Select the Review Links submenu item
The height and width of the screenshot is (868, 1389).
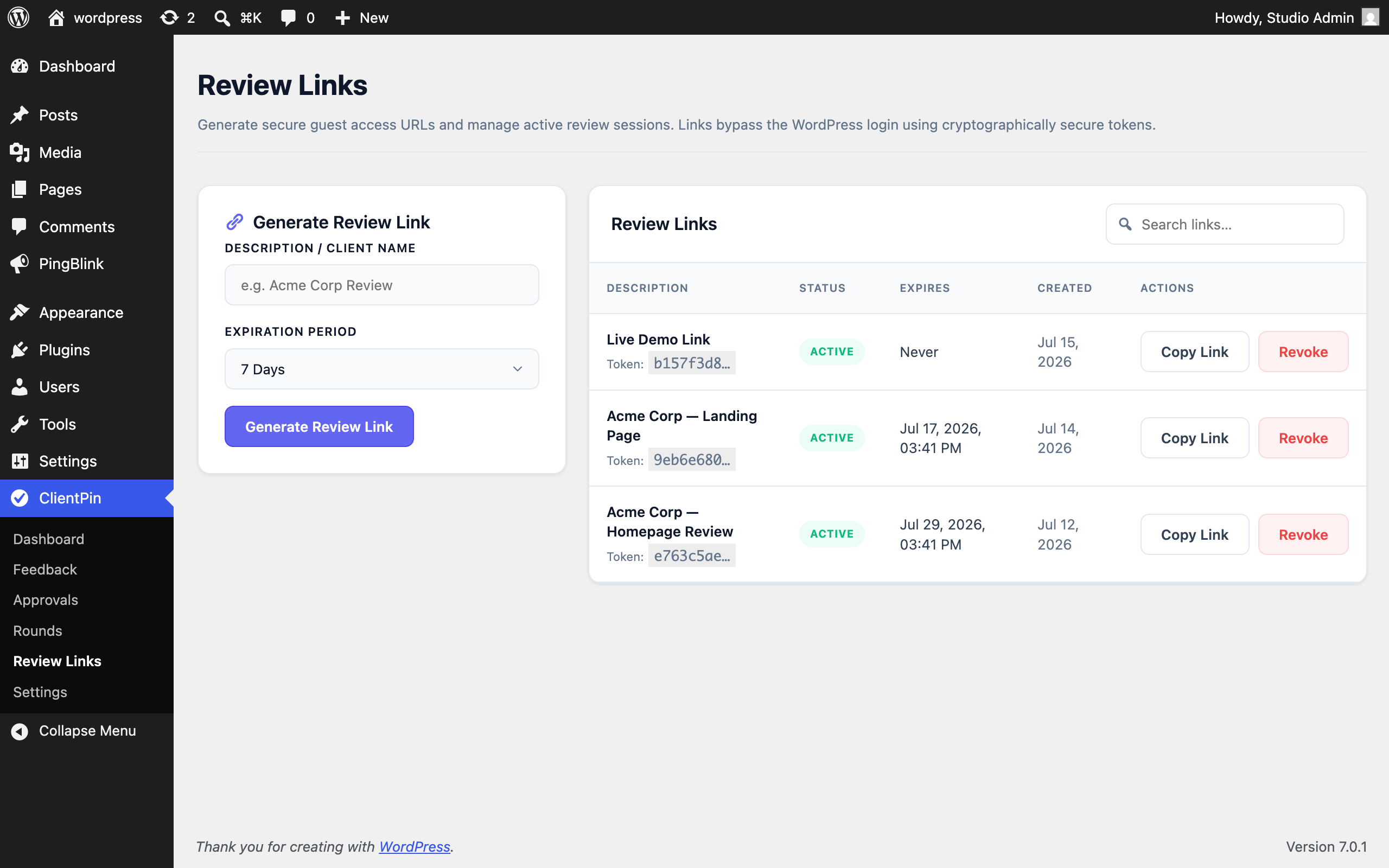pos(57,661)
